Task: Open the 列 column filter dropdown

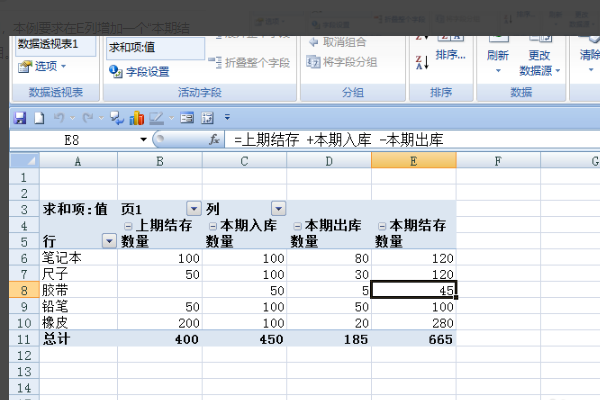Action: pyautogui.click(x=278, y=209)
